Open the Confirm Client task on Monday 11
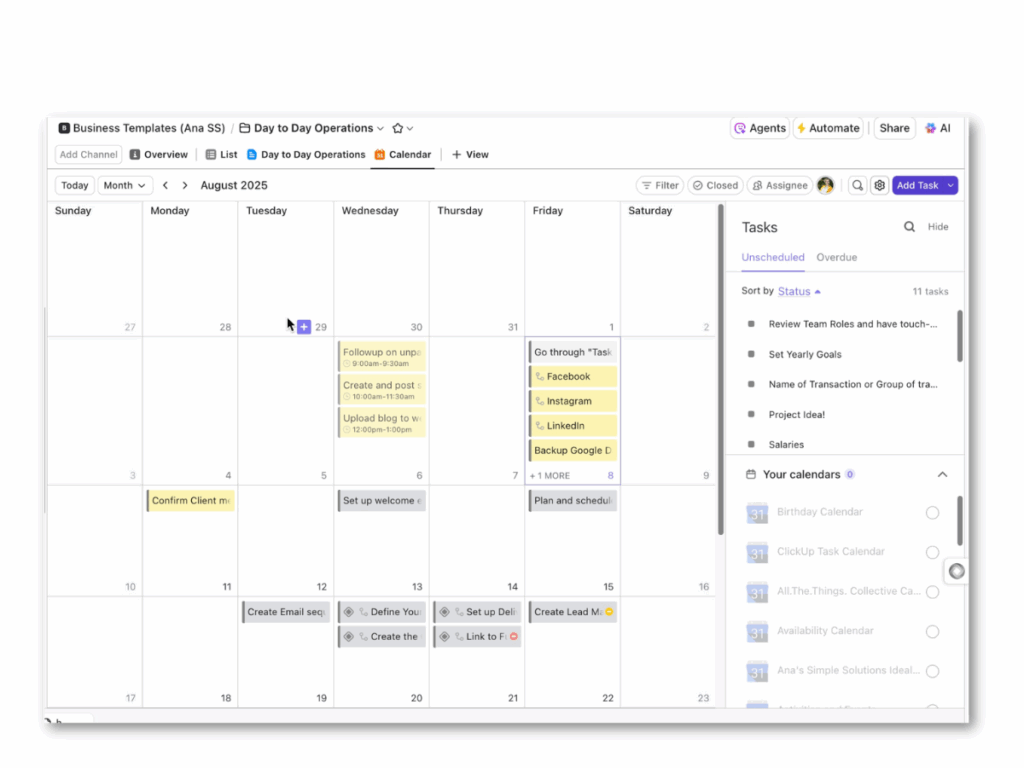This screenshot has height=768, width=1024. coord(191,501)
